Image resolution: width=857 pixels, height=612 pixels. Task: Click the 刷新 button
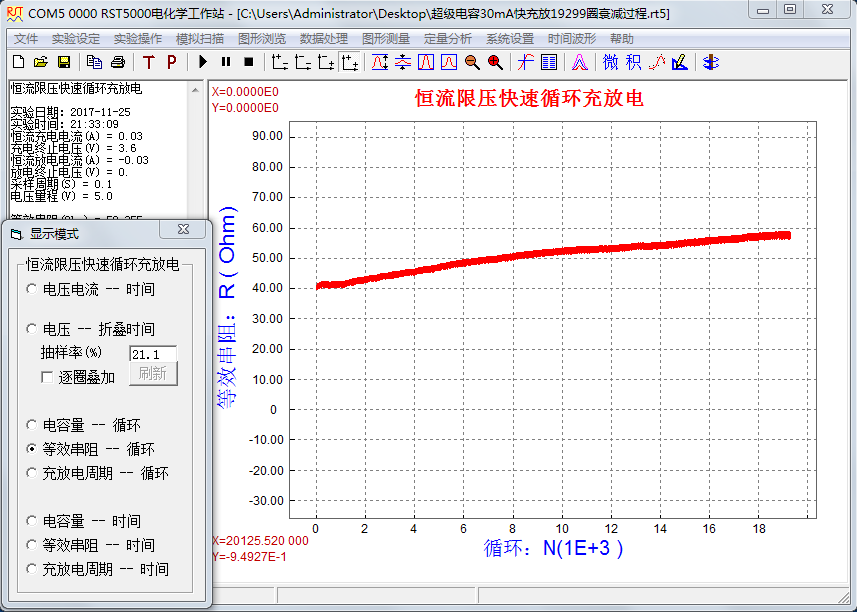point(153,373)
